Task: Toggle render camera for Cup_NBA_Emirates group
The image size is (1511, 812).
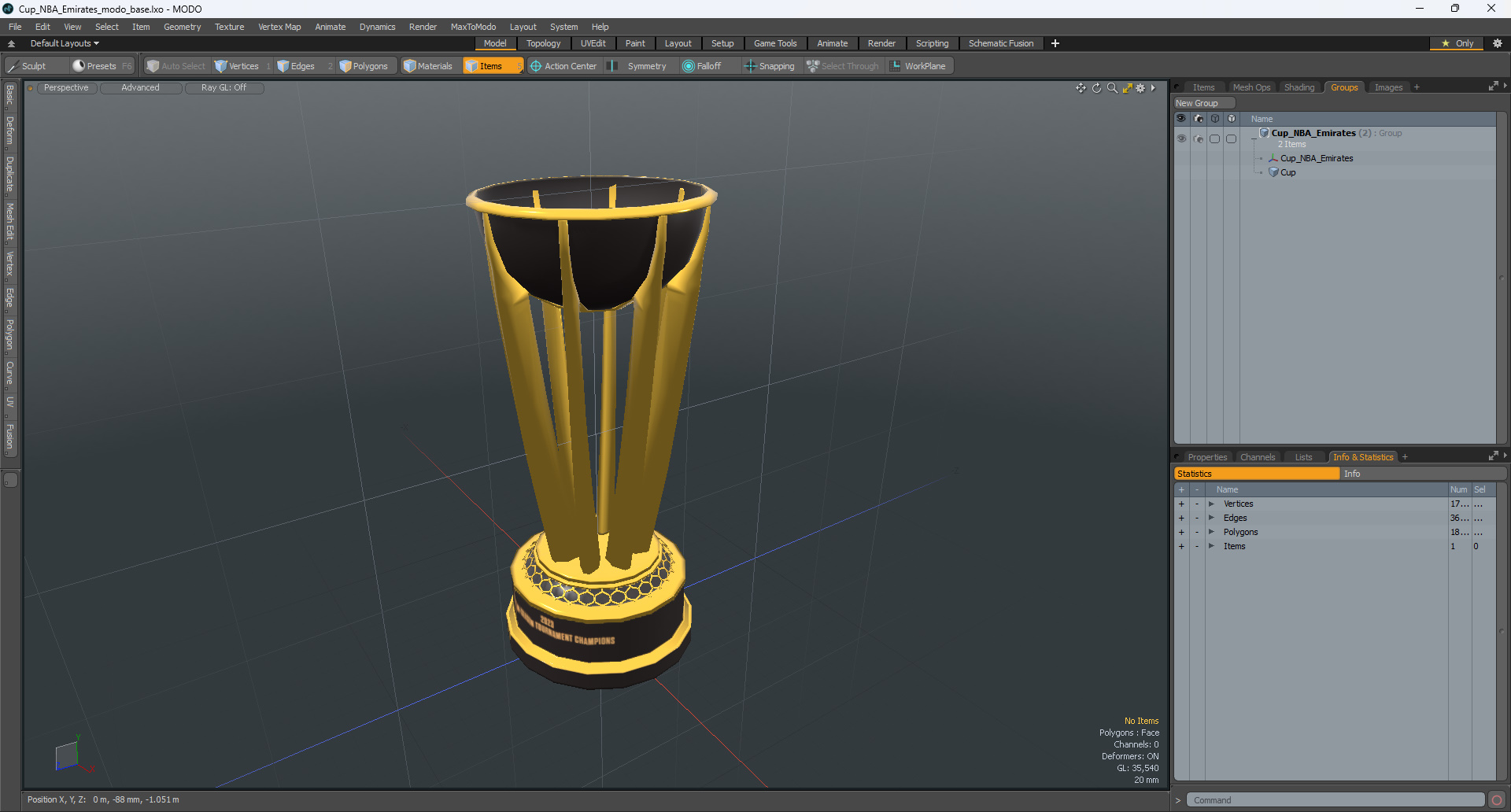Action: 1198,138
